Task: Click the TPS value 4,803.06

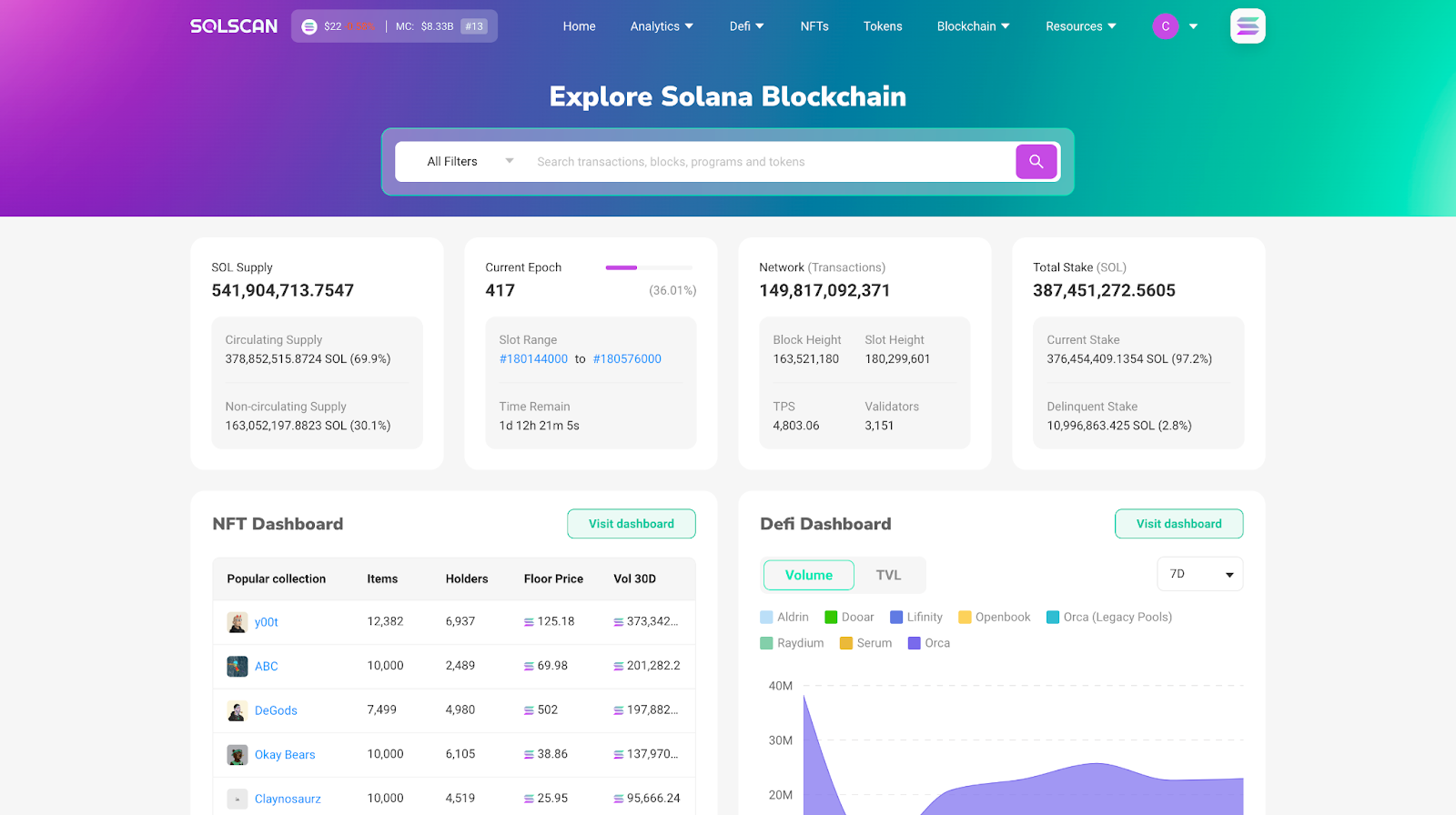Action: [x=796, y=426]
